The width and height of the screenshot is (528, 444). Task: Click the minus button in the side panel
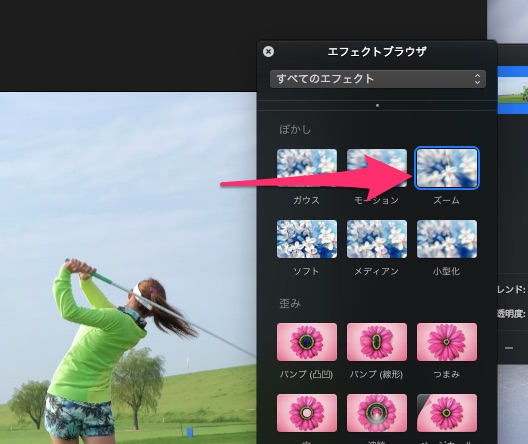point(509,348)
